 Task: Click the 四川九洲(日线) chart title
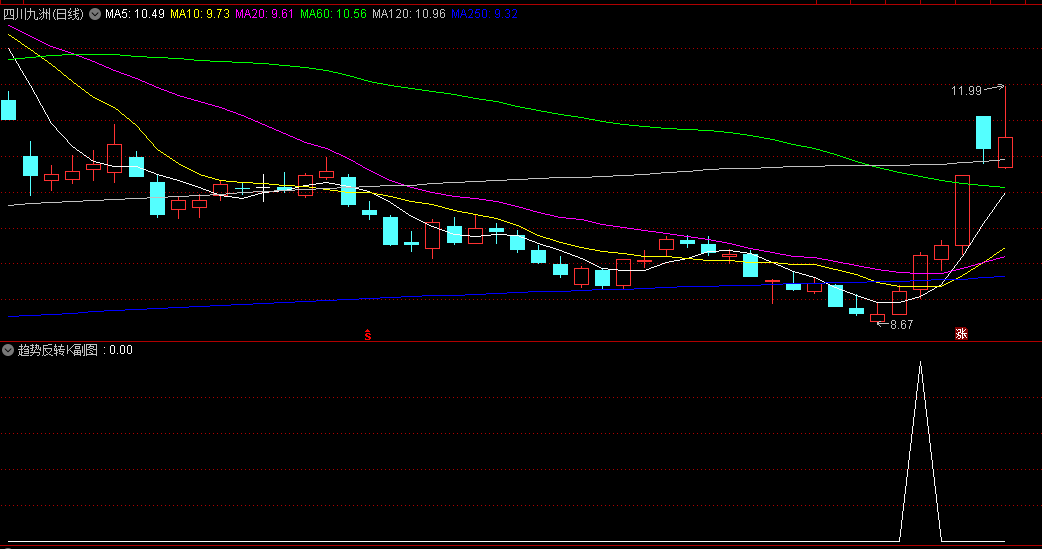pyautogui.click(x=44, y=14)
